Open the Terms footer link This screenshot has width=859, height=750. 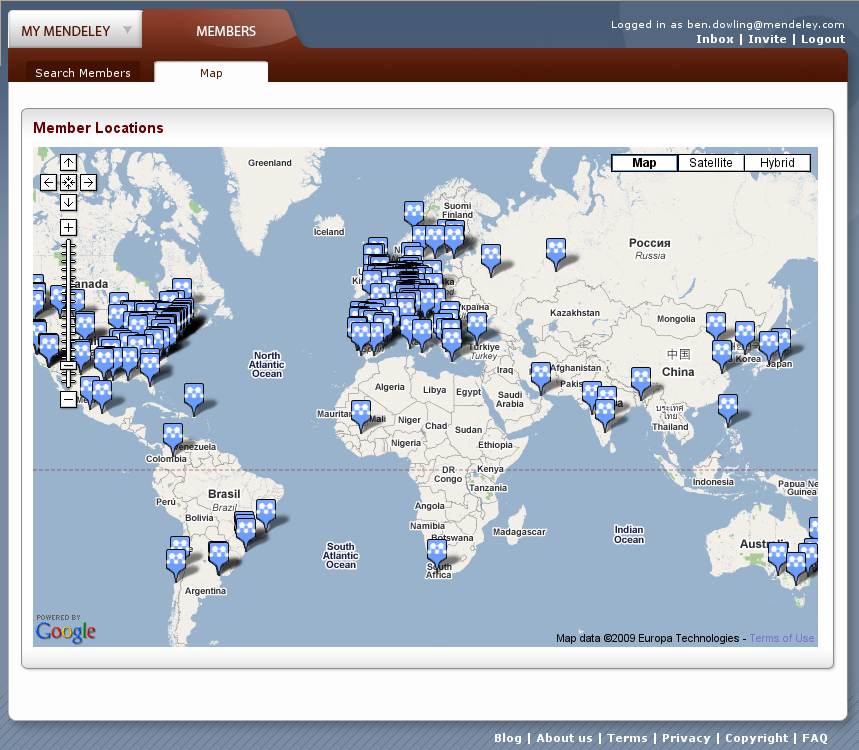(627, 738)
